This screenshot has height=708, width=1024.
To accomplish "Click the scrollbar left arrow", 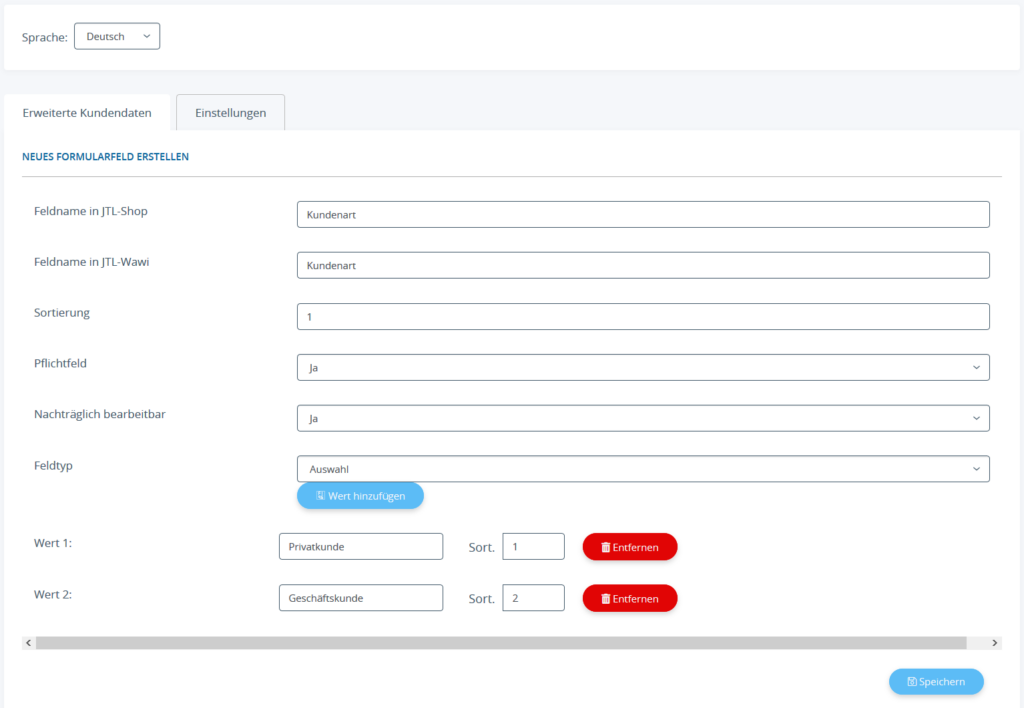I will point(28,643).
